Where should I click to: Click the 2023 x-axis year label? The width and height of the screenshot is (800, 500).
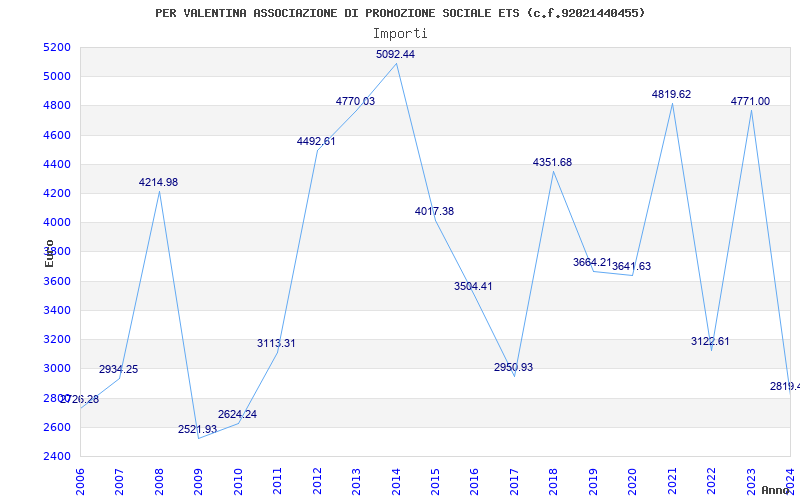tap(751, 482)
